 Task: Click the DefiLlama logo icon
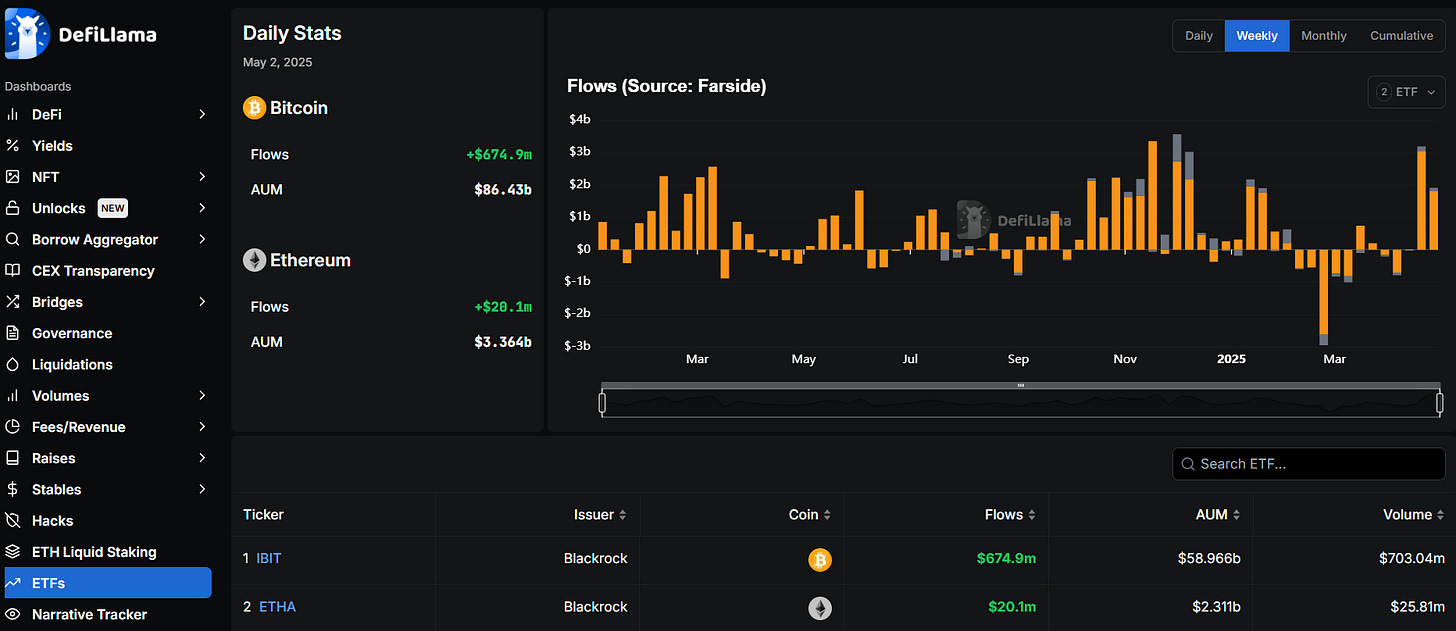(x=27, y=33)
